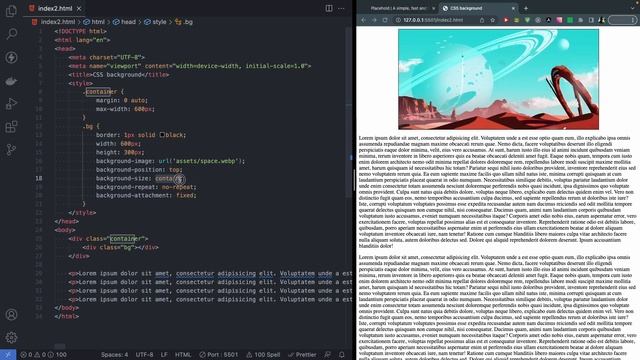Open a new browser tab
The image size is (640, 360).
point(526,8)
